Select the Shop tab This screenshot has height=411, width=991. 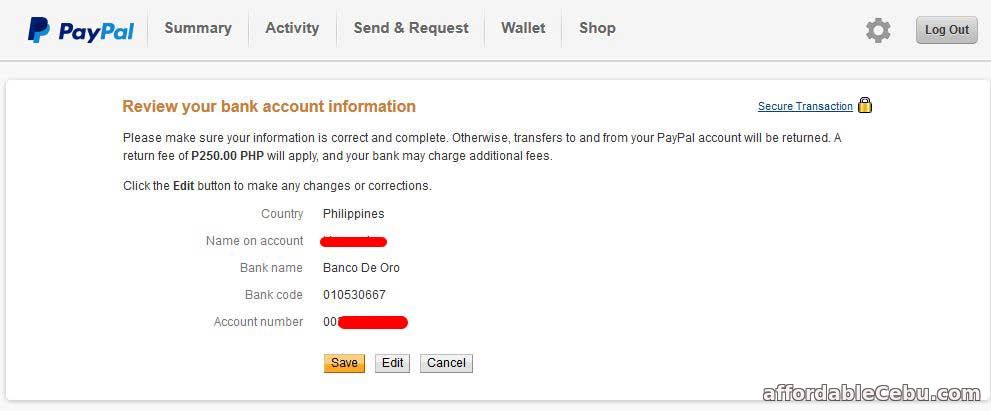(x=597, y=28)
